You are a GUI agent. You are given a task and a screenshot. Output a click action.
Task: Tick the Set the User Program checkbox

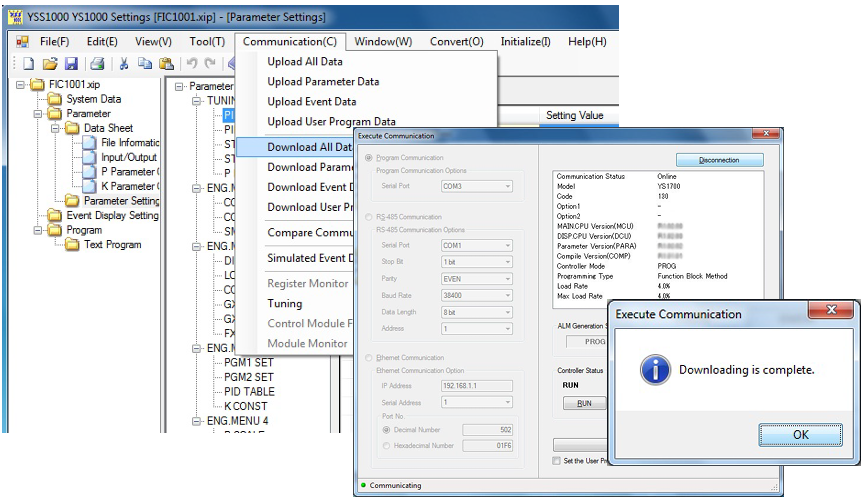[x=557, y=460]
